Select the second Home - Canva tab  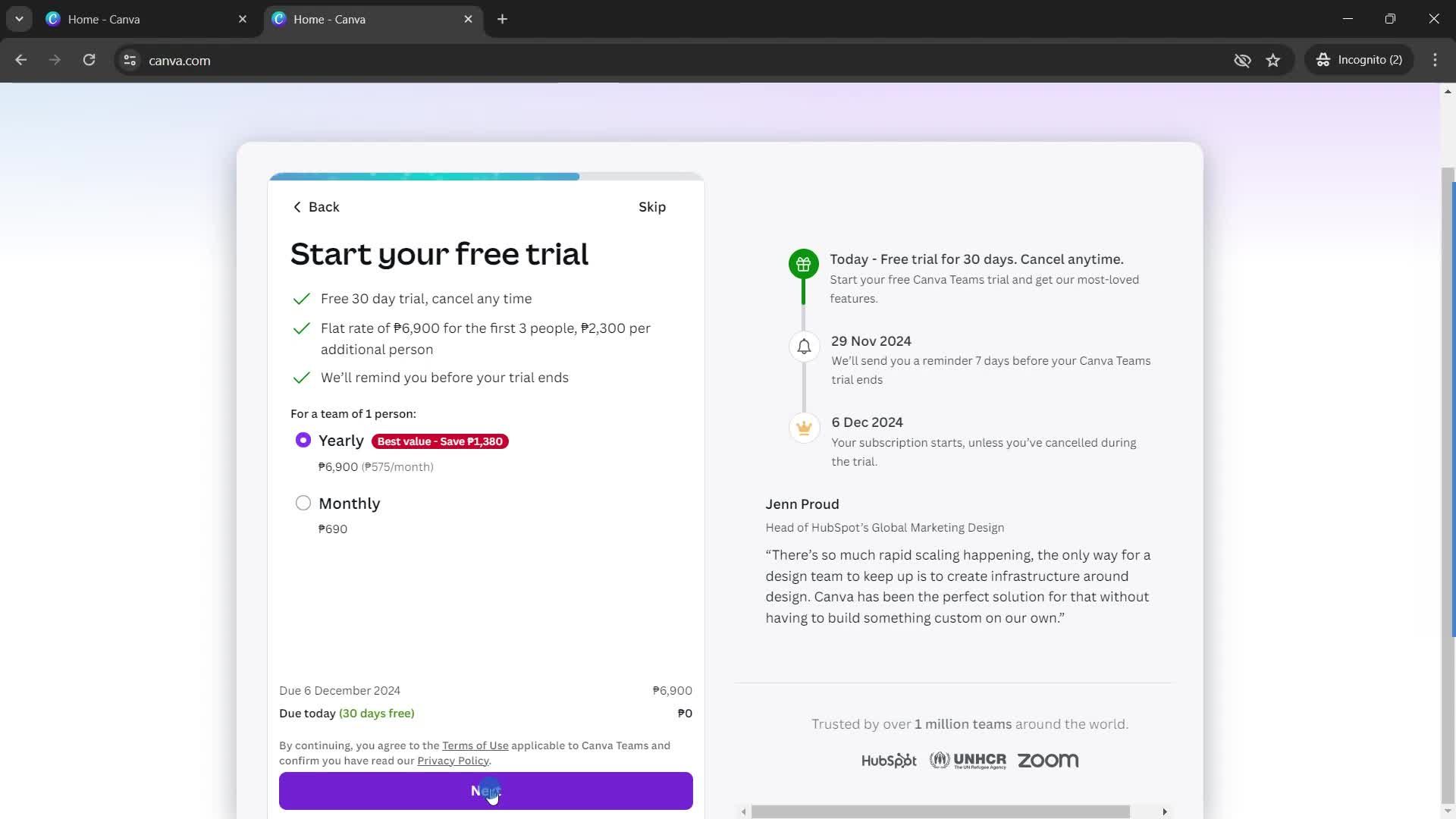click(x=372, y=19)
